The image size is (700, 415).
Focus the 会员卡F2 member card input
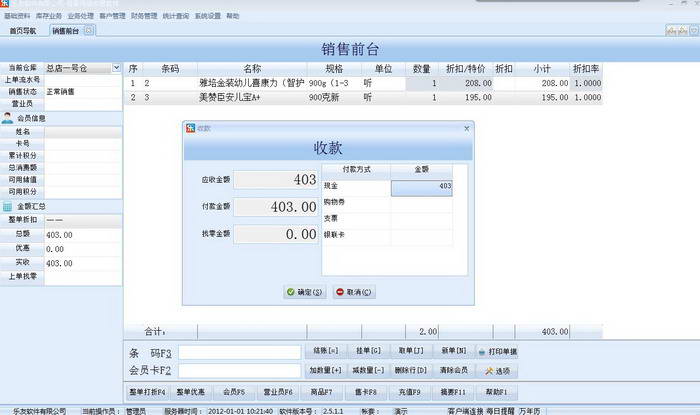click(240, 370)
